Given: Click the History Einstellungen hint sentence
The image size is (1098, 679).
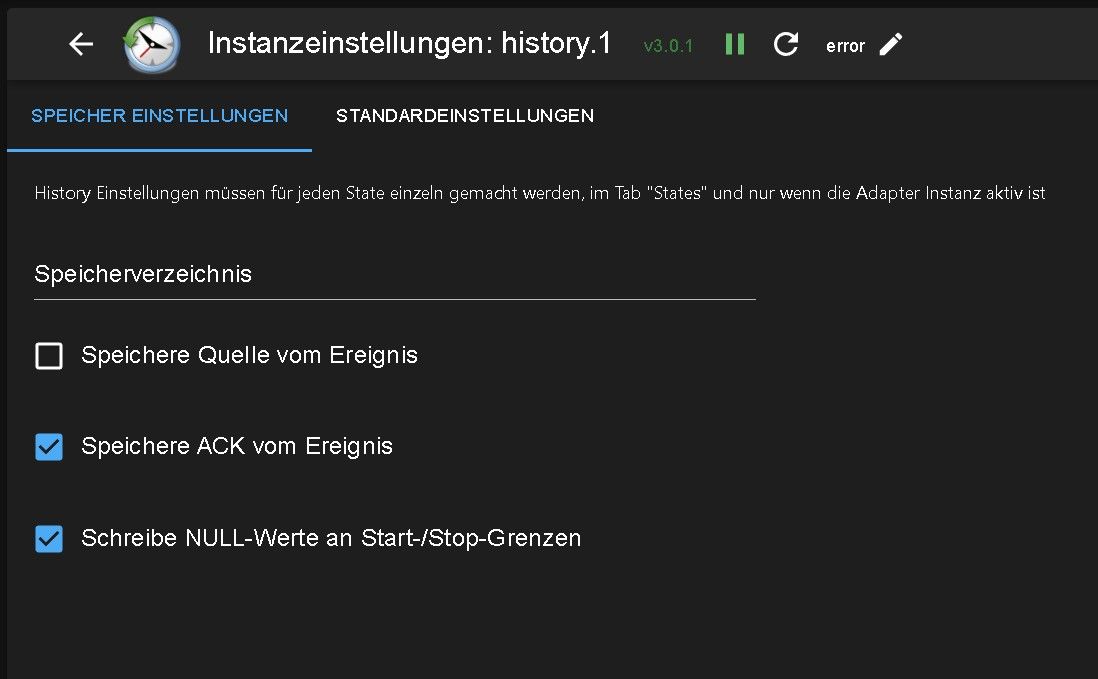Looking at the screenshot, I should (539, 193).
